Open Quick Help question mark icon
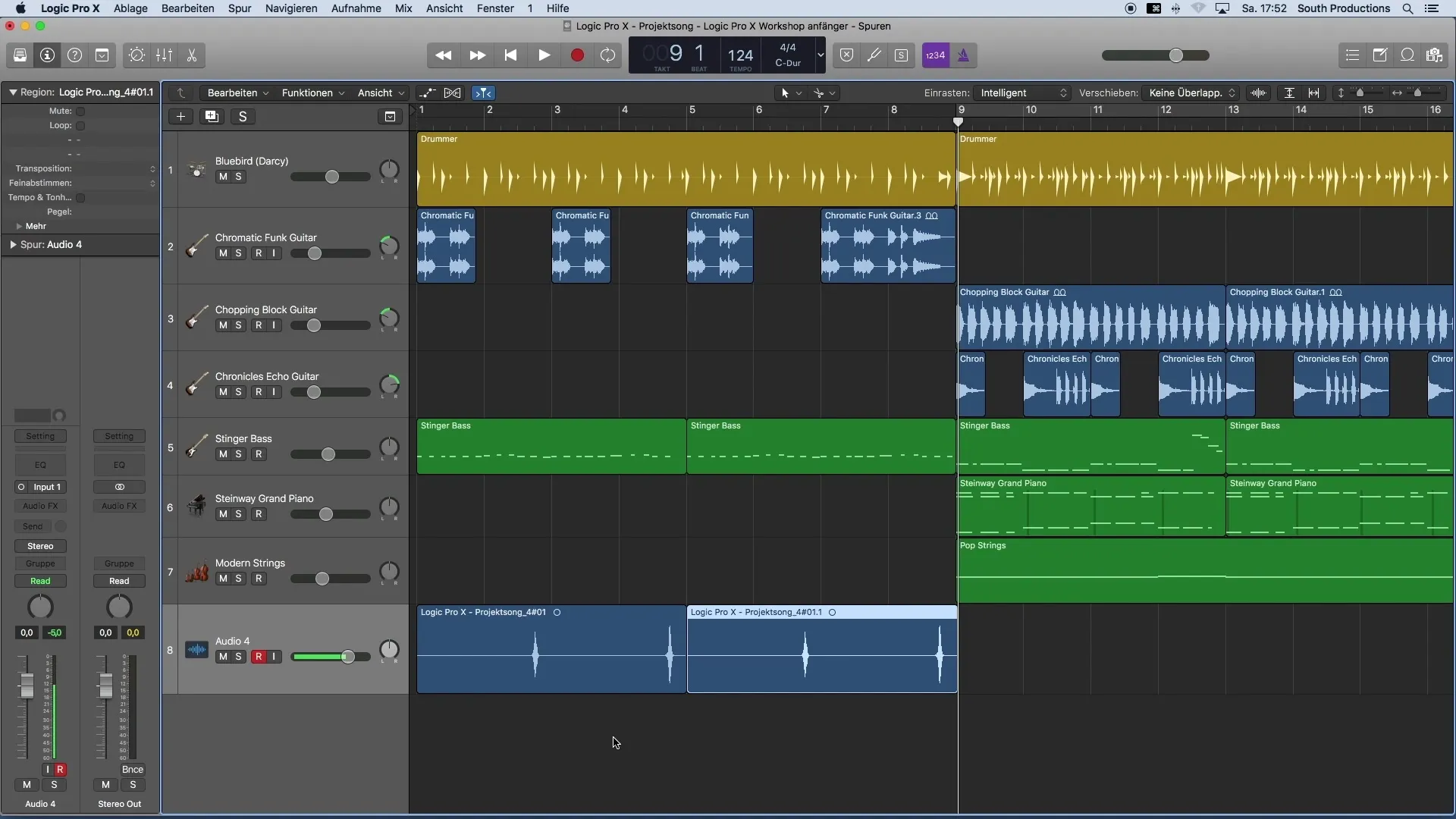Screen dimensions: 1456x819 (x=75, y=55)
